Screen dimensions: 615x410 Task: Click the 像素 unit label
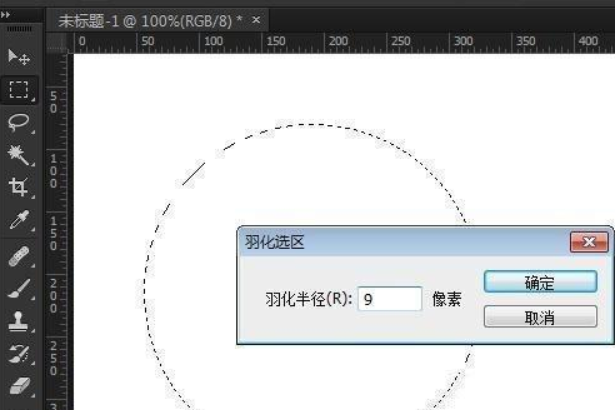(x=447, y=299)
